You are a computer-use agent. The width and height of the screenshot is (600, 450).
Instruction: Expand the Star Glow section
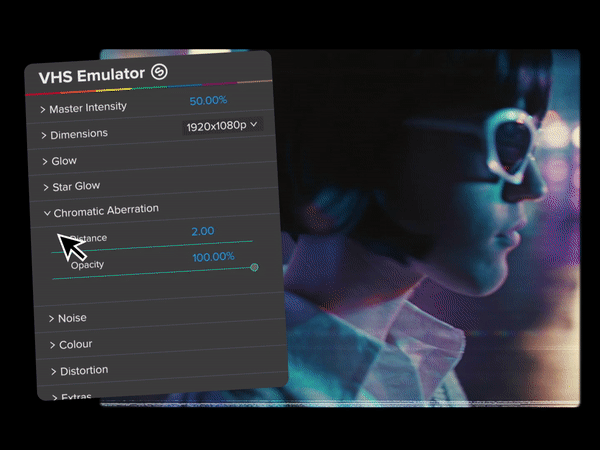click(x=46, y=187)
